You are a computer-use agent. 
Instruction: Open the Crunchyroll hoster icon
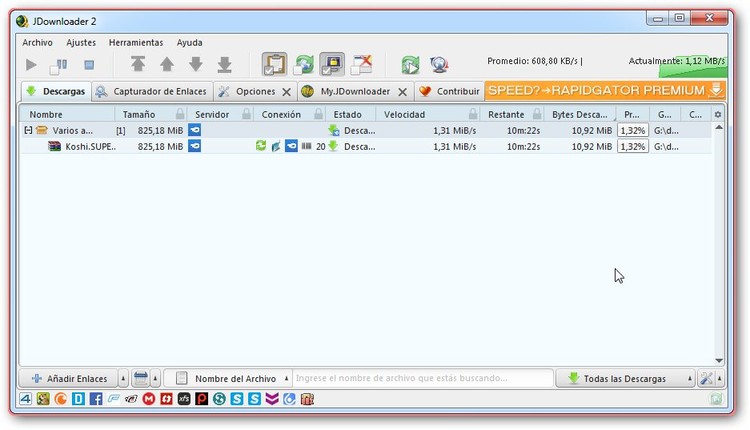61,398
